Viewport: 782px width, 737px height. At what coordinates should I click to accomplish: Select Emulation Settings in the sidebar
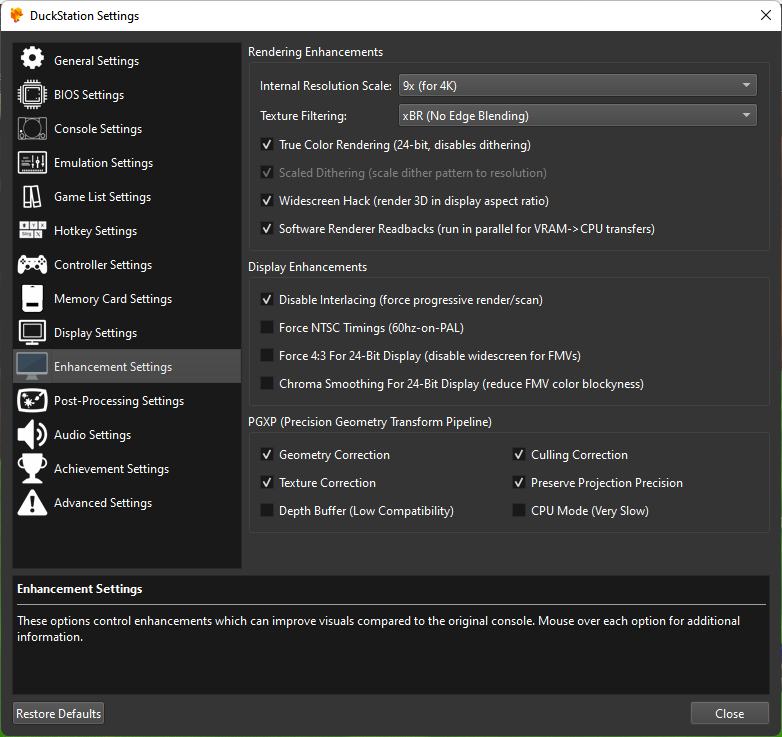coord(127,163)
